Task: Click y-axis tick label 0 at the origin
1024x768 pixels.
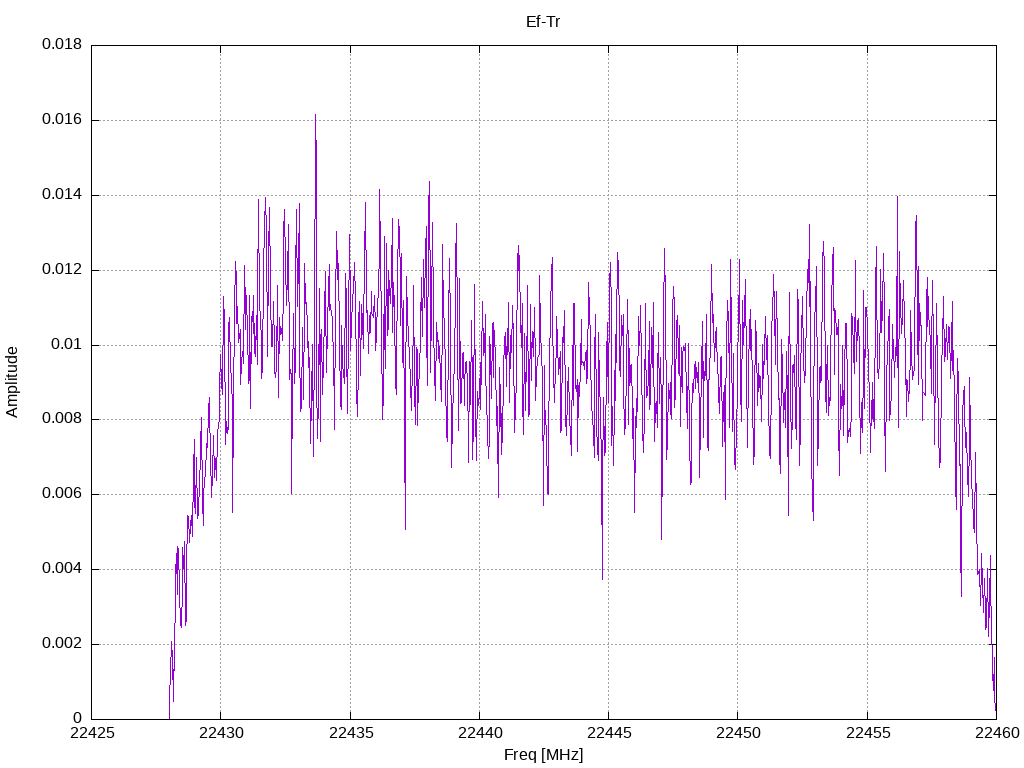Action: (78, 718)
